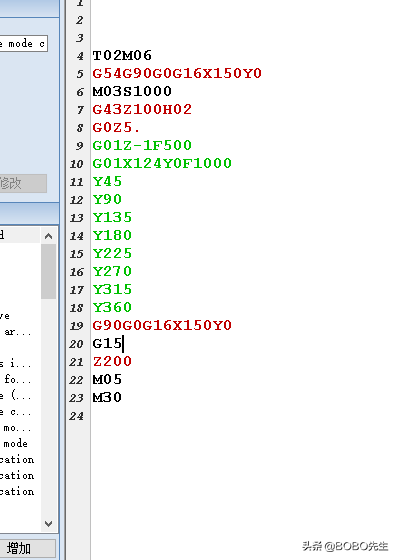The image size is (397, 560).
Task: Click the green line Y225
Action: tap(112, 254)
